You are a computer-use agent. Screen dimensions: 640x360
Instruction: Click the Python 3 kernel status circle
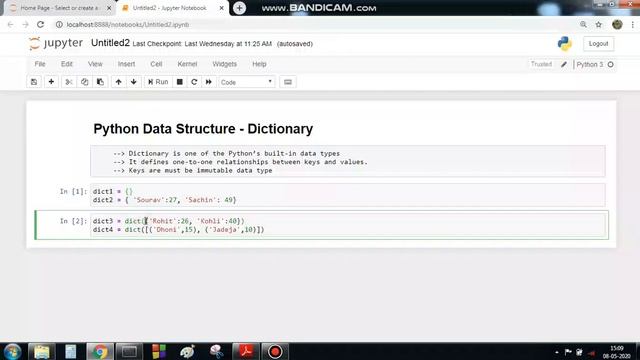[x=611, y=64]
